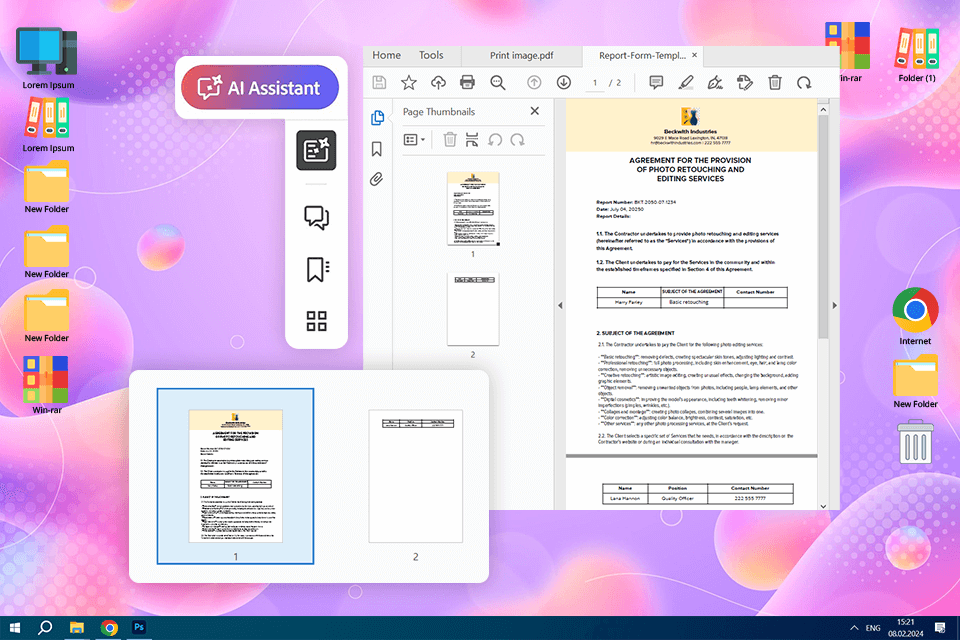Switch to the Home tab
960x640 pixels.
tap(386, 55)
